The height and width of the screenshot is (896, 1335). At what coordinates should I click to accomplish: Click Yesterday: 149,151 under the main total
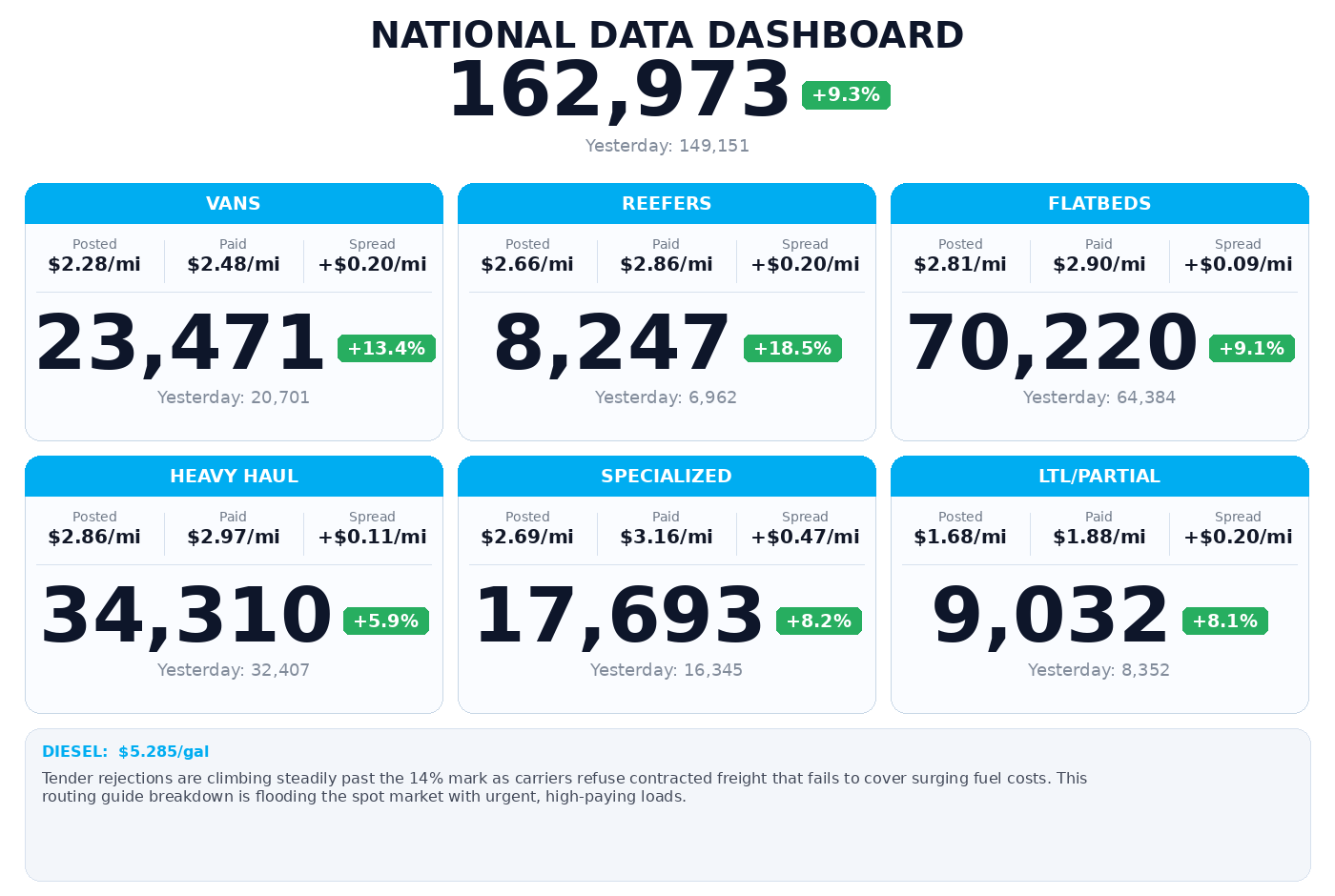(x=667, y=146)
